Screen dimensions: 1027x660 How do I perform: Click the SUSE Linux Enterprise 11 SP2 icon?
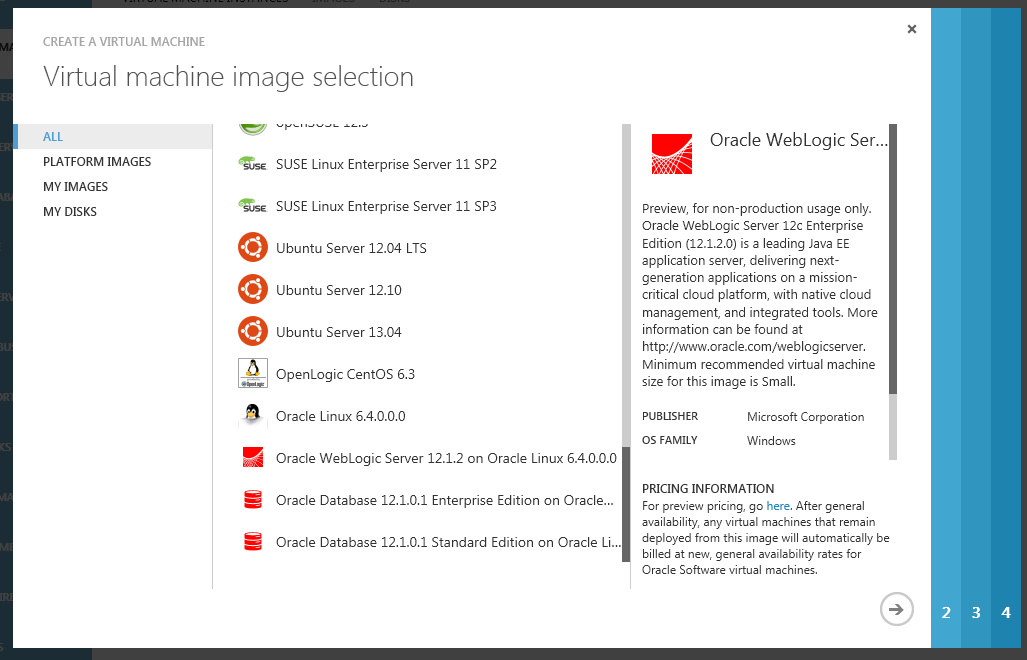pyautogui.click(x=253, y=164)
